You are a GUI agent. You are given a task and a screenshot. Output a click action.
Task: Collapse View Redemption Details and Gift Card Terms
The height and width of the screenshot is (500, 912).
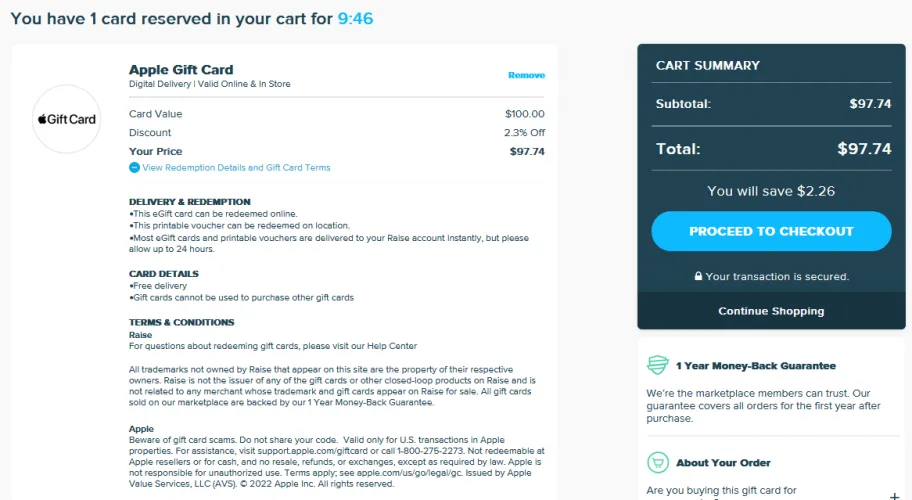(x=236, y=168)
